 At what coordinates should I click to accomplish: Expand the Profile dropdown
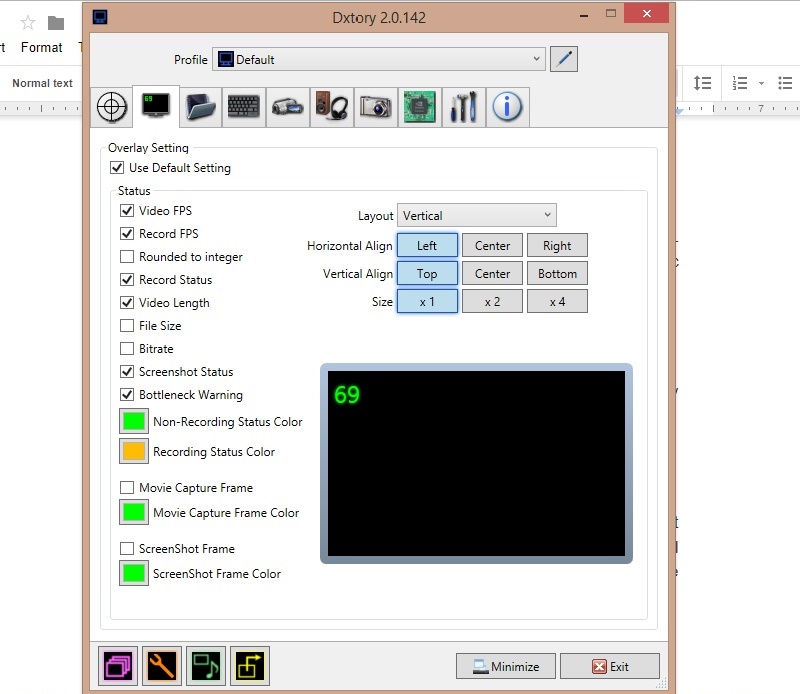click(380, 60)
